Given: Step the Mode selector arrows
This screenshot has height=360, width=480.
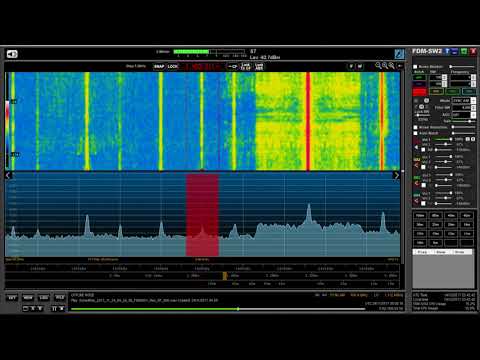Looking at the screenshot, I should point(473,100).
